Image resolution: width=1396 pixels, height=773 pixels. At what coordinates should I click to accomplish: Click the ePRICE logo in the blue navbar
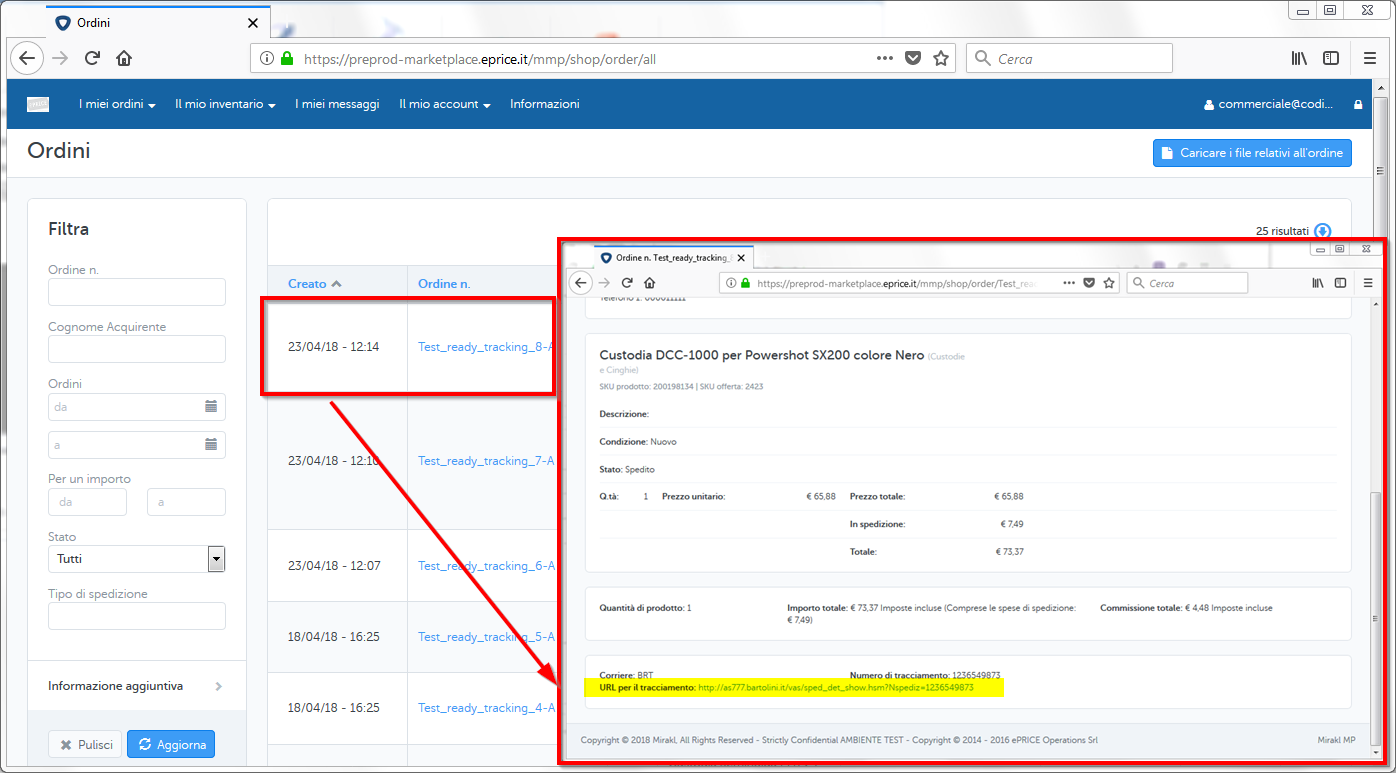(38, 104)
